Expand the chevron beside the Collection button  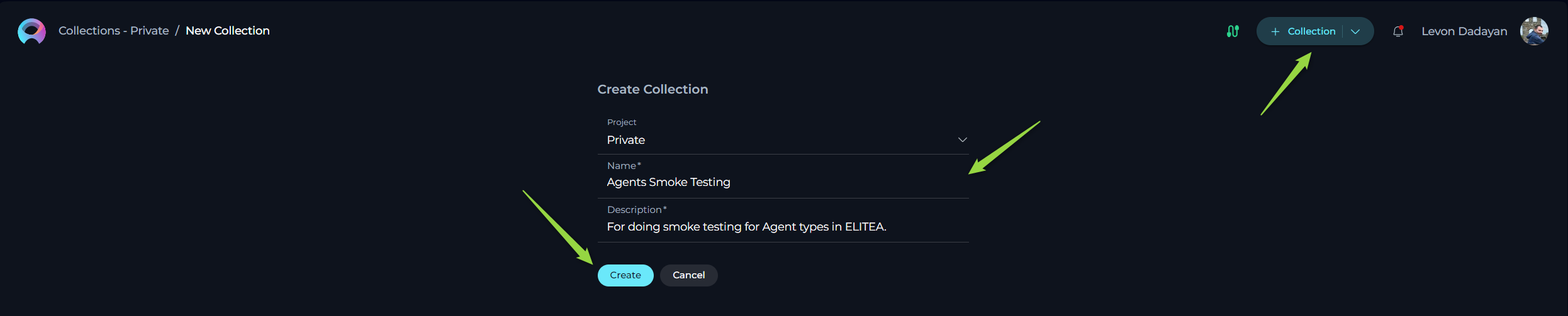[1355, 31]
